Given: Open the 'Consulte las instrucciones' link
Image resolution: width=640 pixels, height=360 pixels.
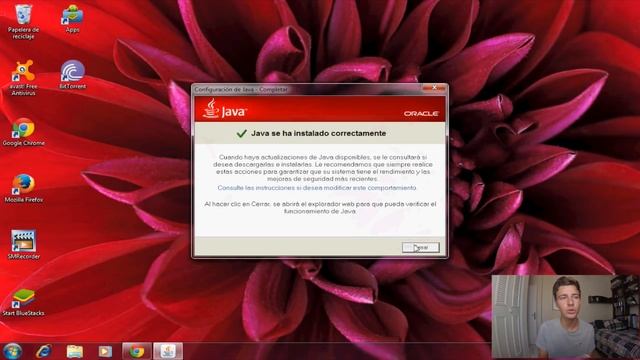Looking at the screenshot, I should [x=317, y=188].
